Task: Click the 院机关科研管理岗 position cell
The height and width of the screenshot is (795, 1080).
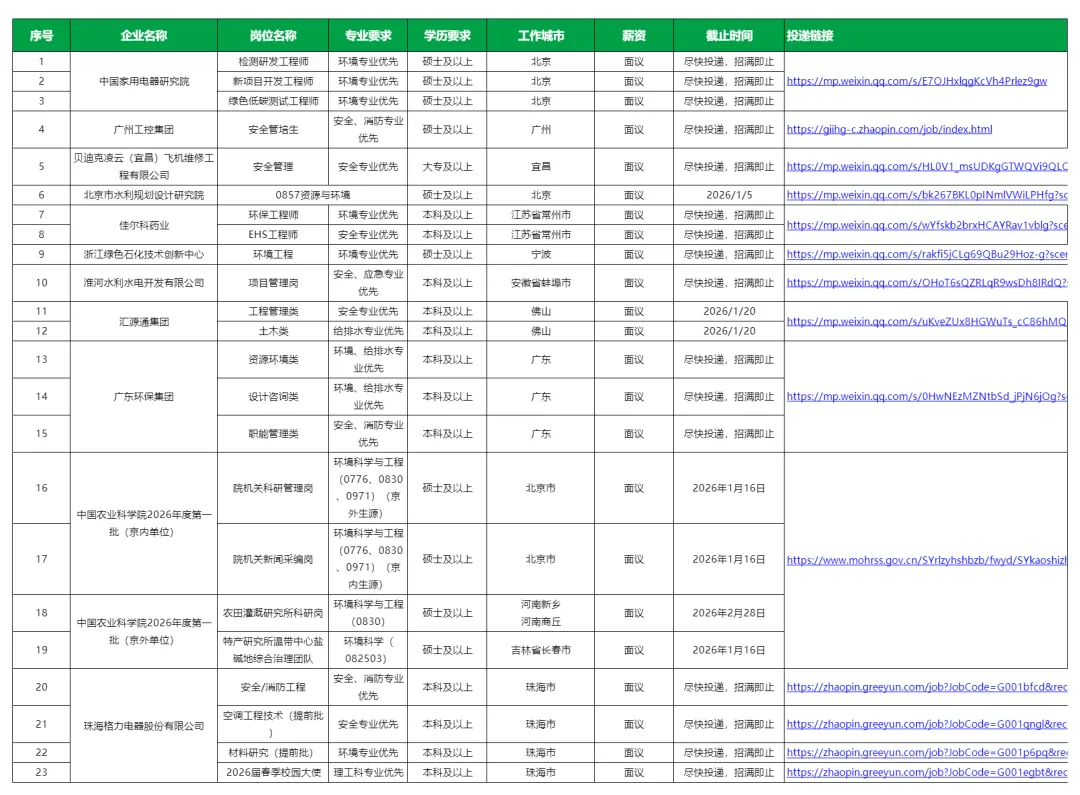Action: pyautogui.click(x=273, y=488)
